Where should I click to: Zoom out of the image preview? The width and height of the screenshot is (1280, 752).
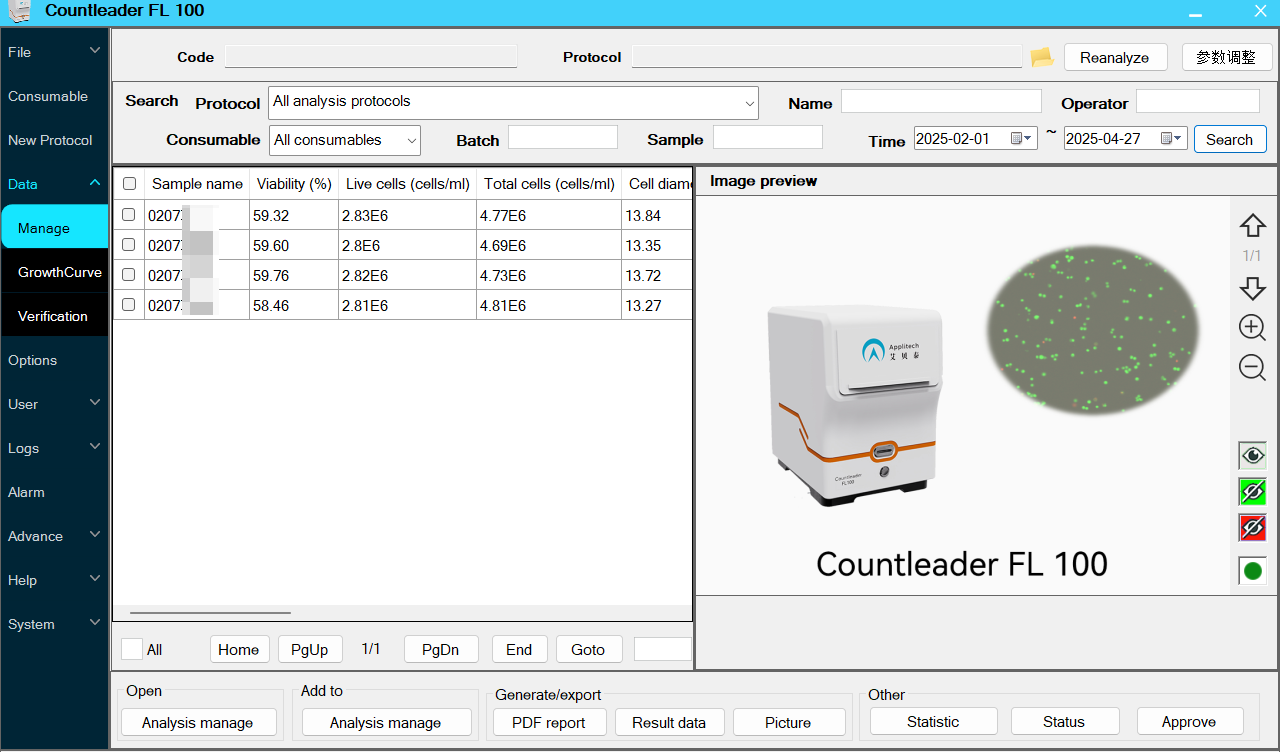(x=1252, y=367)
